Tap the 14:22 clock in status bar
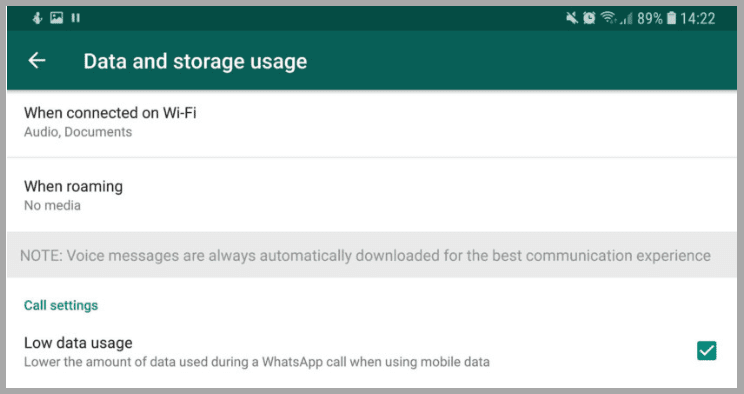The width and height of the screenshot is (744, 394). click(697, 19)
